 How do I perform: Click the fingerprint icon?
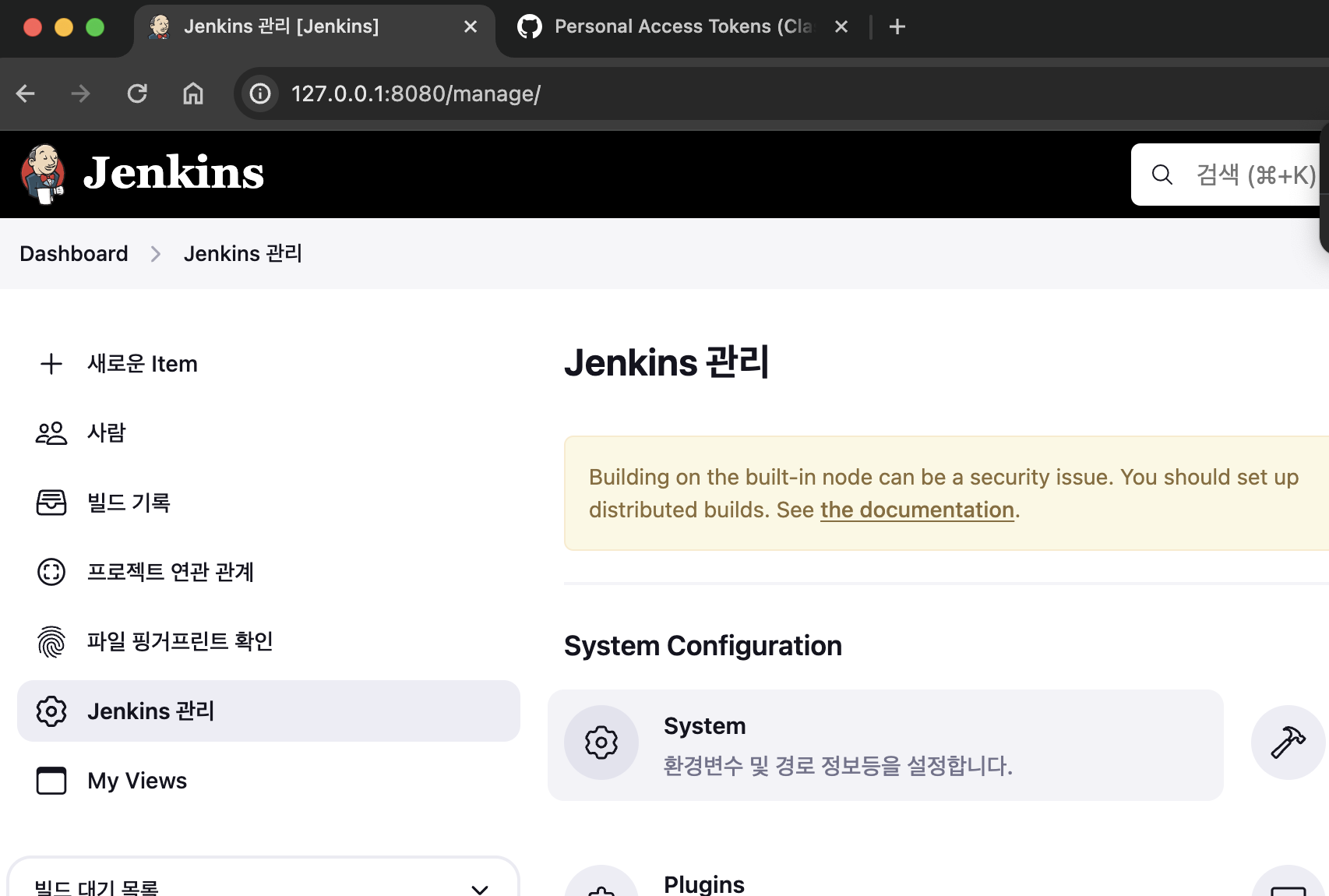pos(51,642)
